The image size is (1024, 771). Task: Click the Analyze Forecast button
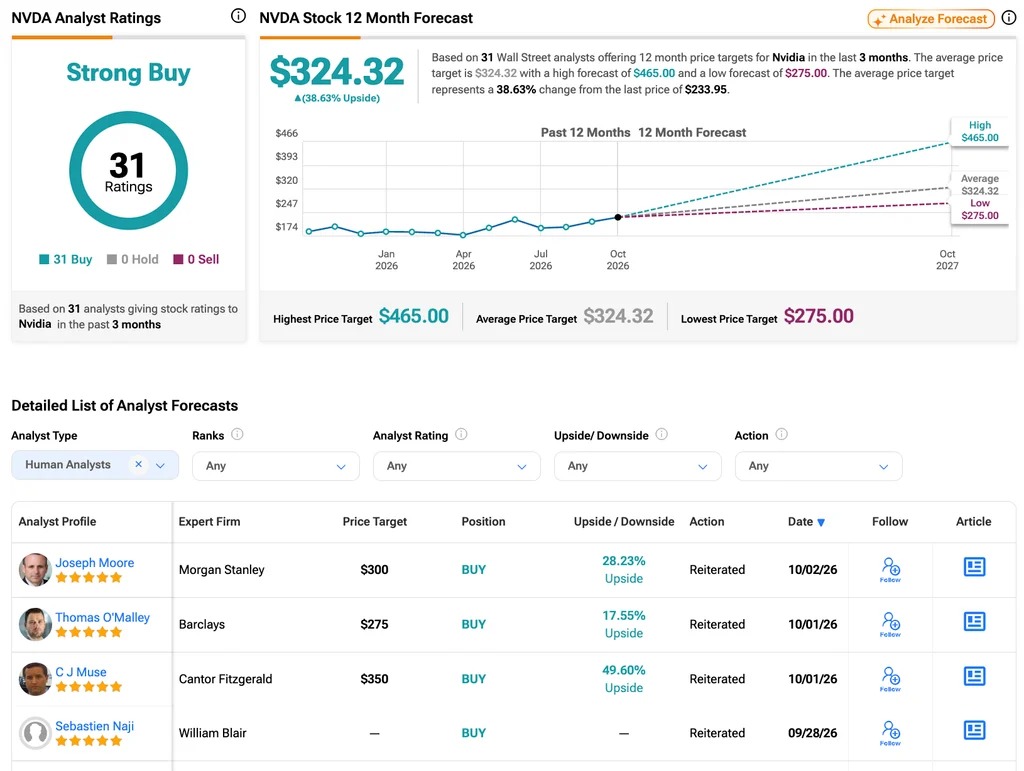pyautogui.click(x=931, y=19)
